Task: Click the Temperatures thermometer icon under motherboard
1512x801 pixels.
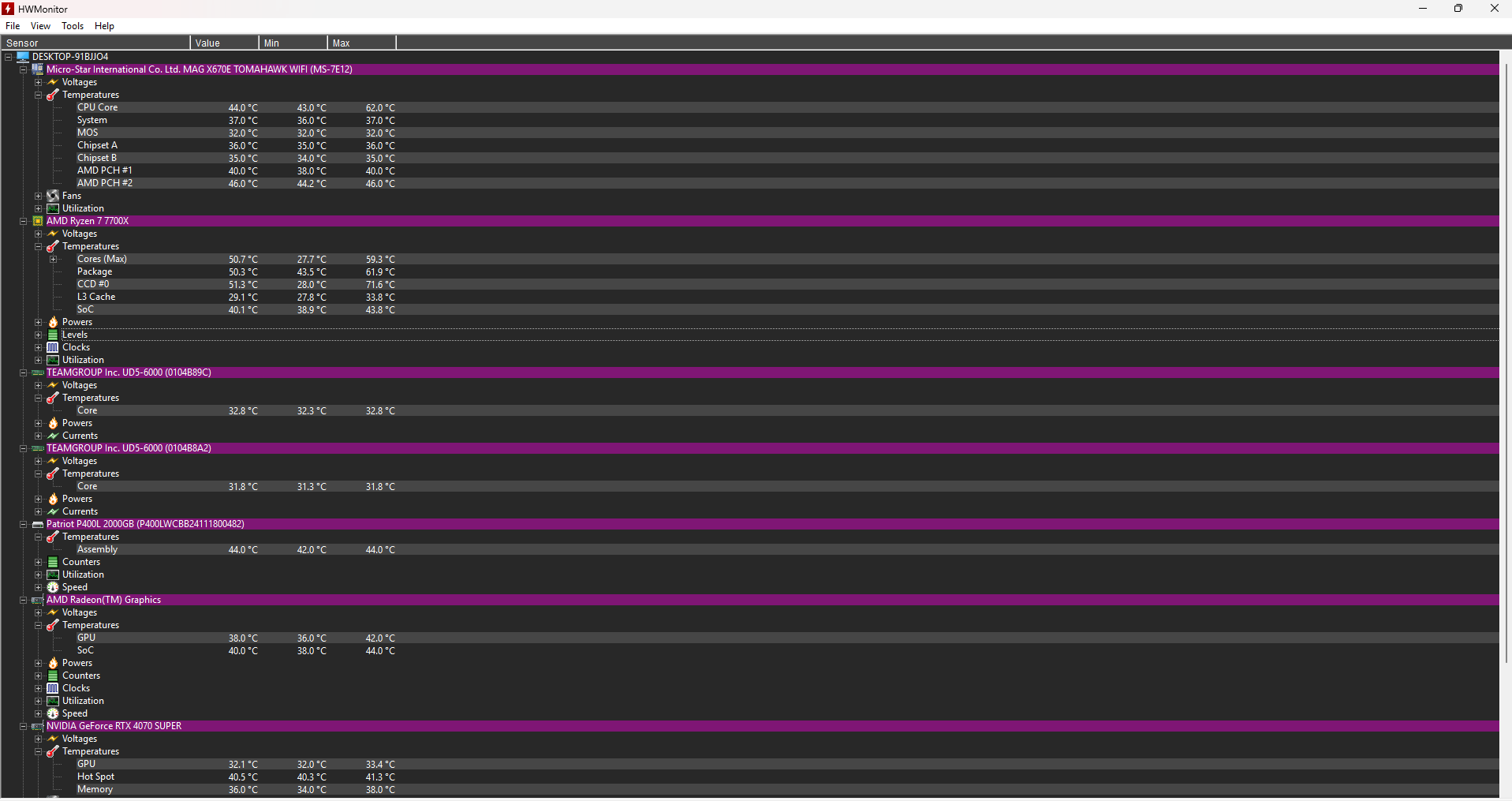Action: tap(53, 95)
